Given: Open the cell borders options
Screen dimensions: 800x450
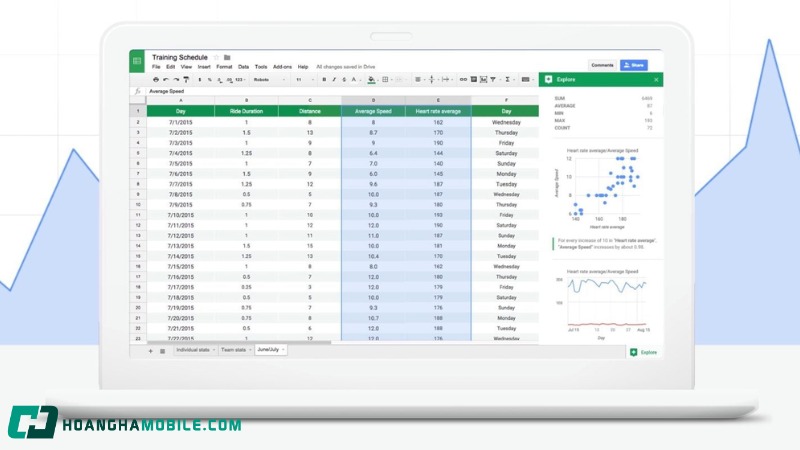Looking at the screenshot, I should 385,80.
